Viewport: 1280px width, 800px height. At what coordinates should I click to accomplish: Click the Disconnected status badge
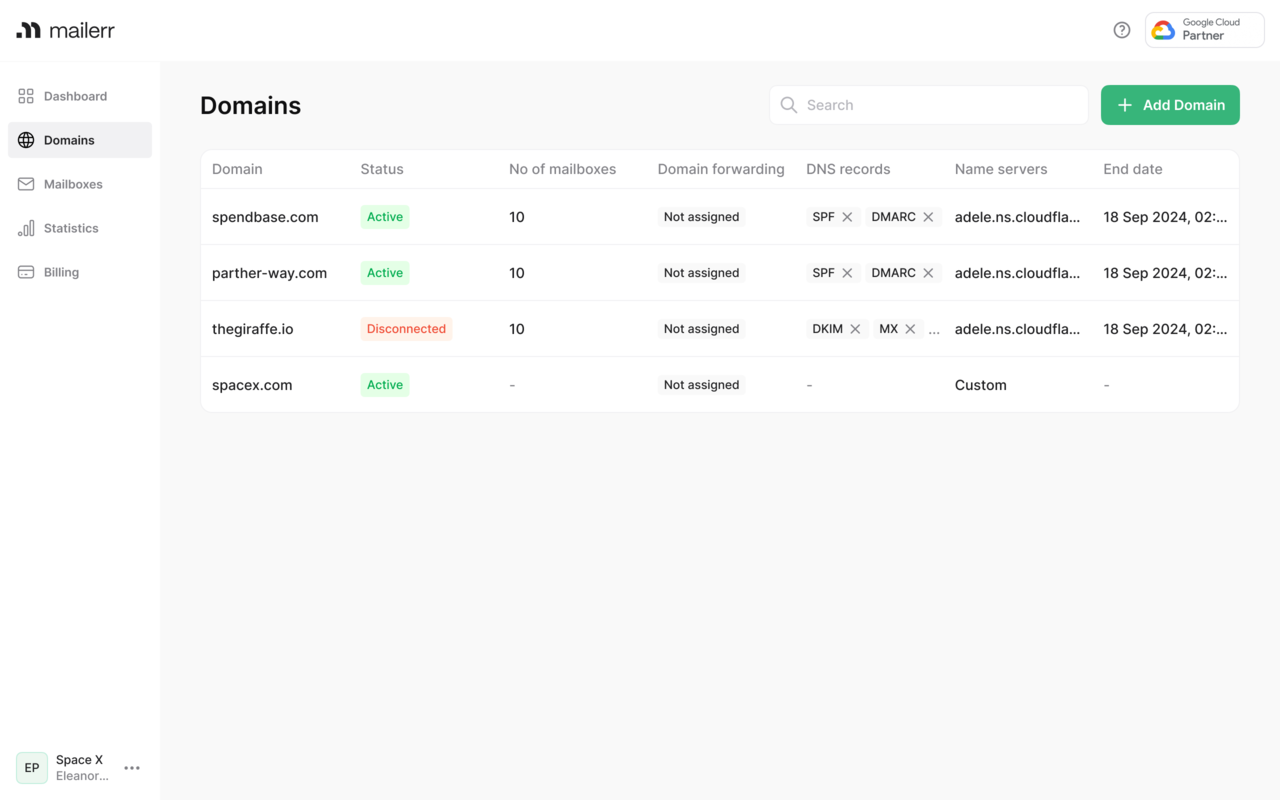pos(406,329)
